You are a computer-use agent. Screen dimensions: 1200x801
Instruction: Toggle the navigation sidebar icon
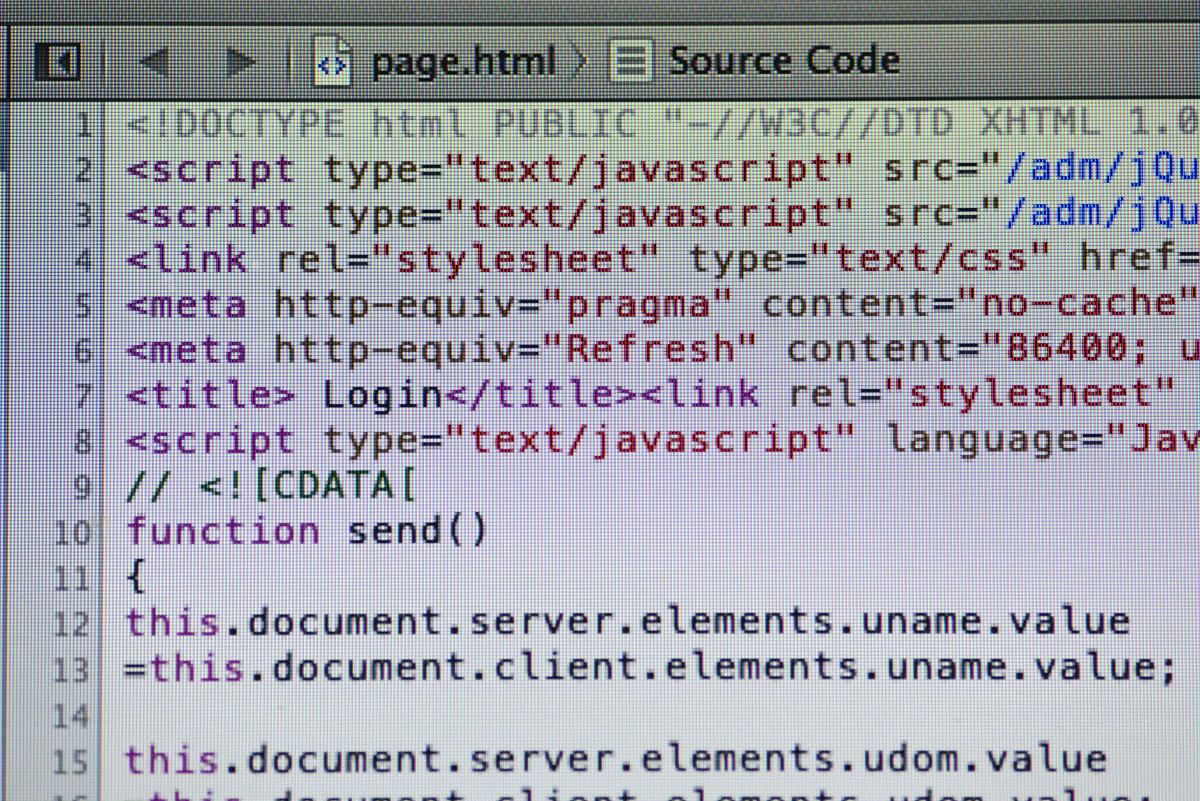pos(56,62)
